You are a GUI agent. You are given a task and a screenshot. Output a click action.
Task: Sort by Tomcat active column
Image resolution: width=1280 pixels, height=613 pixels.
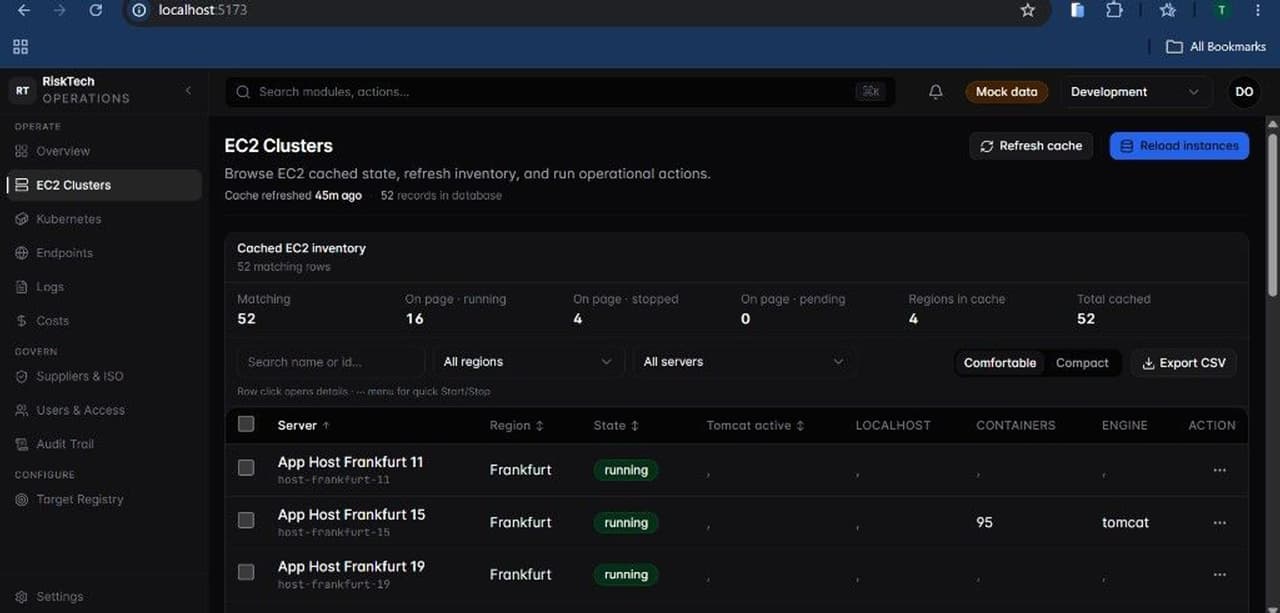point(755,425)
